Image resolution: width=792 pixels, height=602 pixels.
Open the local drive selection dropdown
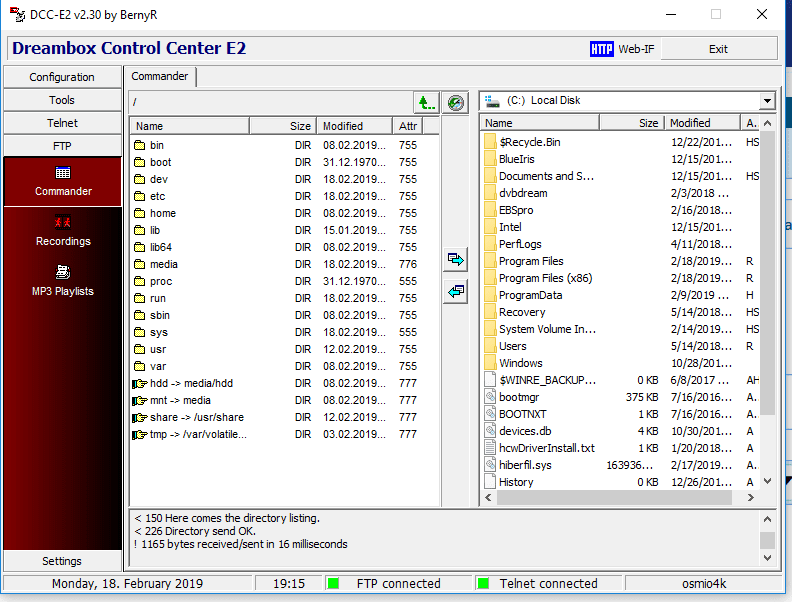tap(767, 101)
